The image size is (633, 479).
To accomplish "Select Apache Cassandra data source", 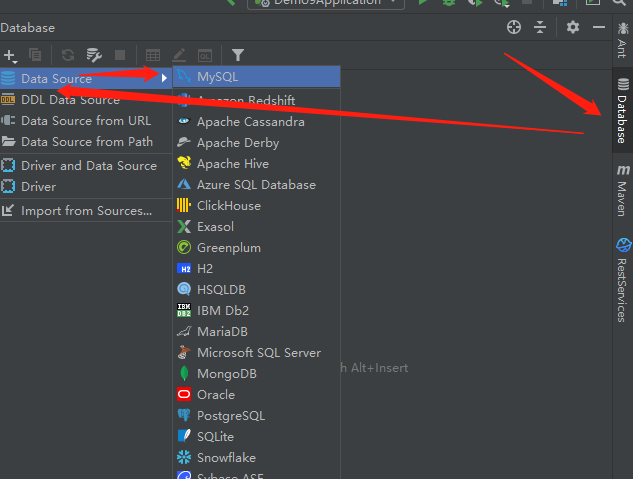I will [x=257, y=121].
